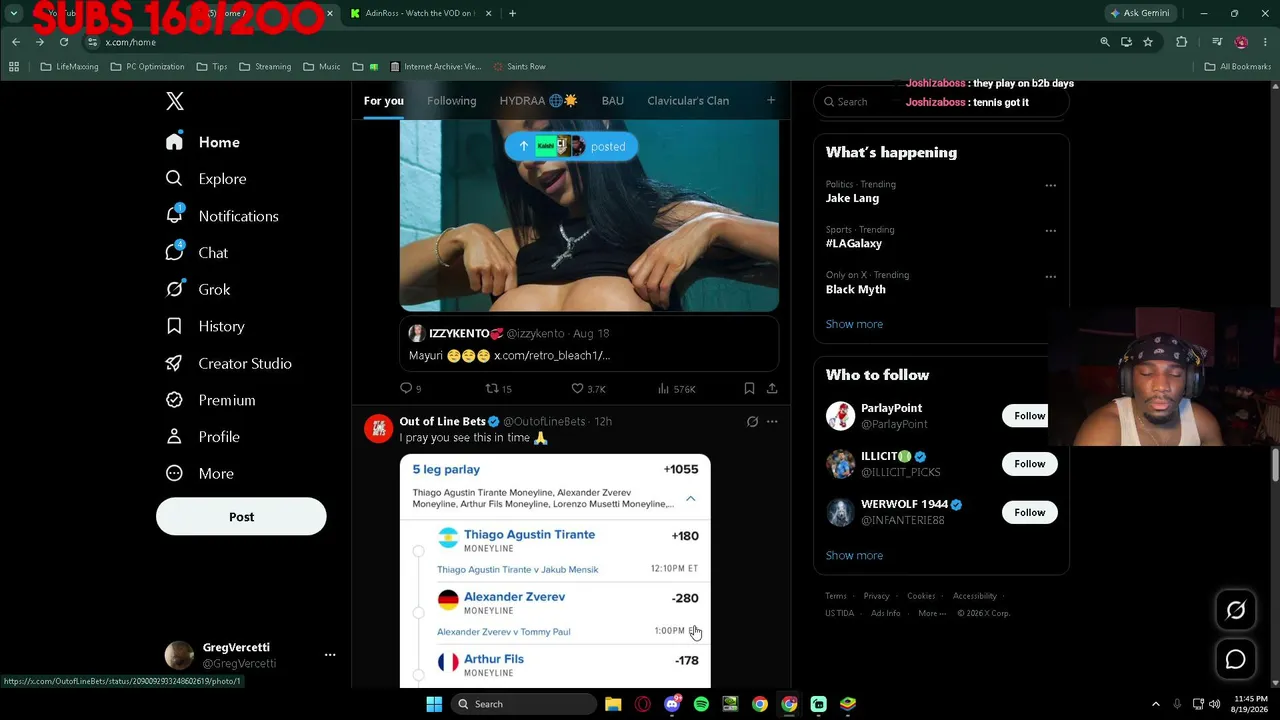Open the Streaming bookmarks folder
The width and height of the screenshot is (1280, 720).
pyautogui.click(x=265, y=67)
